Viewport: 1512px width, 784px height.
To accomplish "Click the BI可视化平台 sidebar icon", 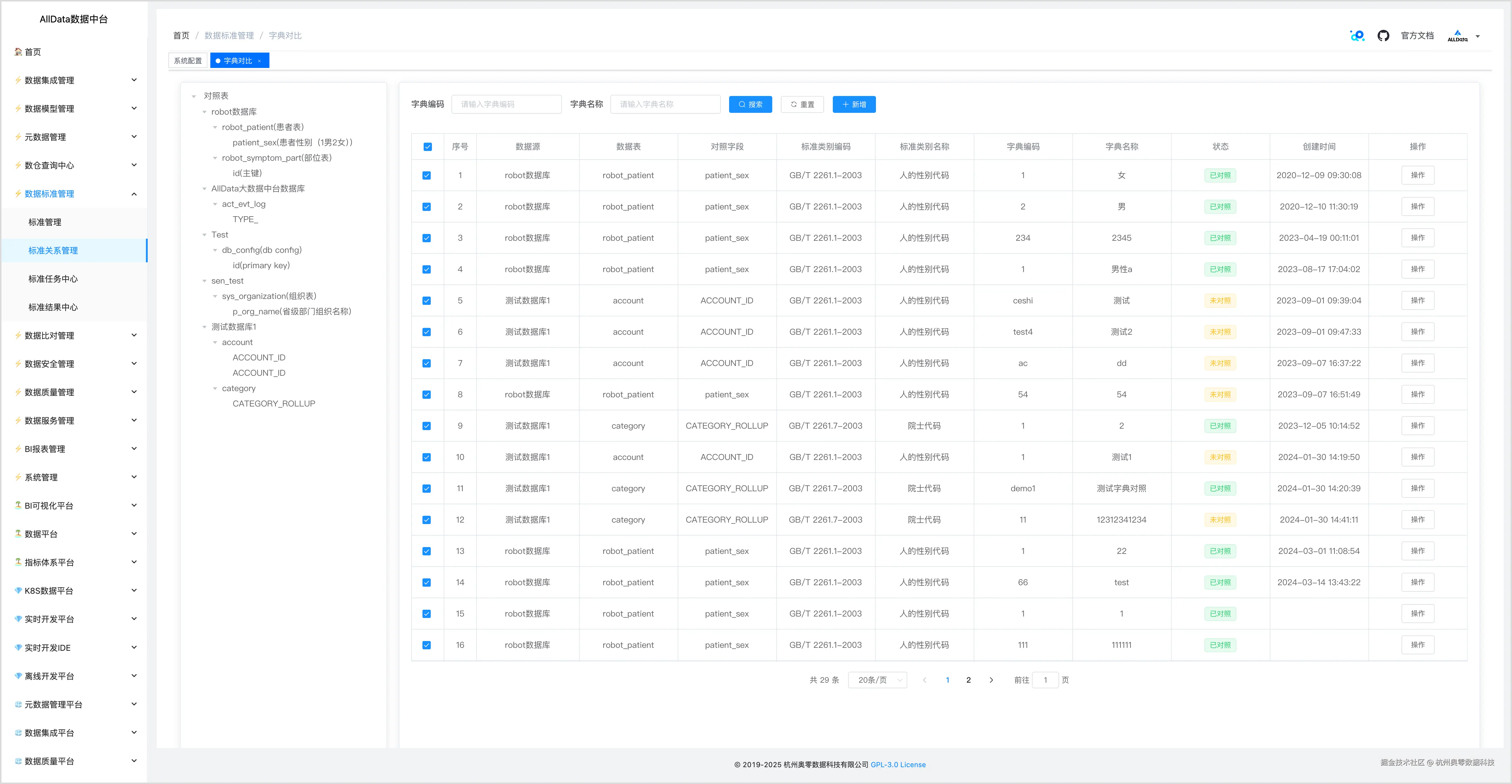I will [x=18, y=505].
